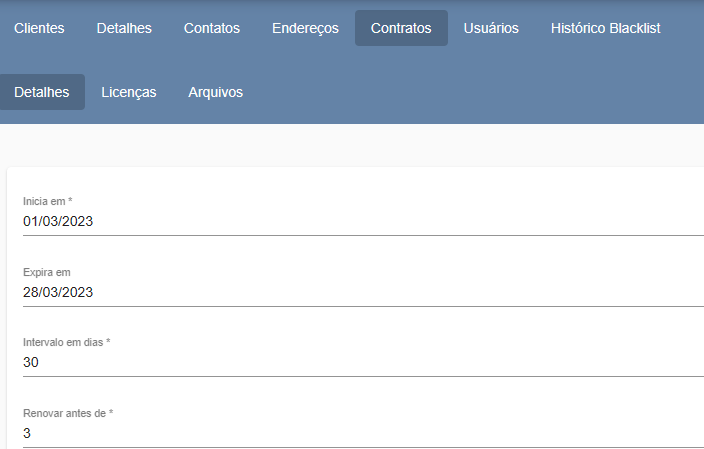Open the Arquivos sub-tab
704x449 pixels.
215,92
